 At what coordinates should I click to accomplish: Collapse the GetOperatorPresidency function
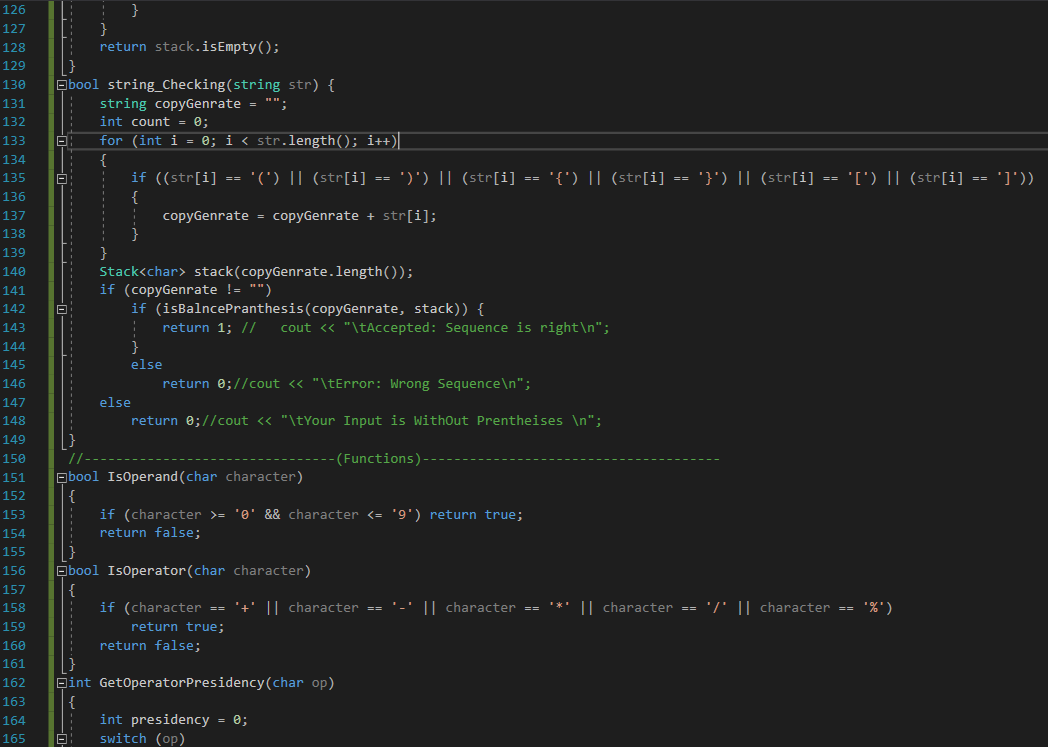click(61, 682)
